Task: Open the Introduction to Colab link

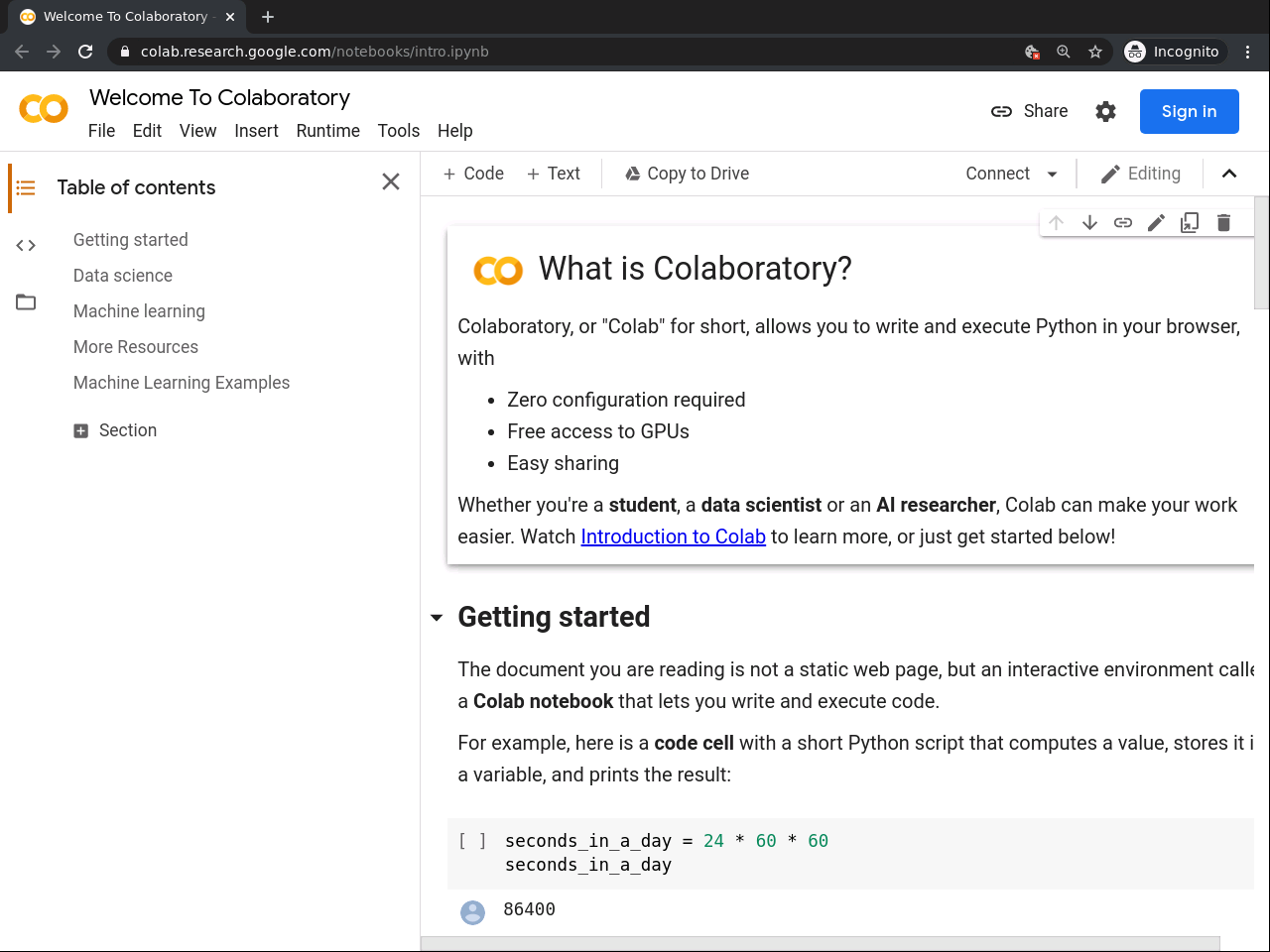Action: click(673, 536)
